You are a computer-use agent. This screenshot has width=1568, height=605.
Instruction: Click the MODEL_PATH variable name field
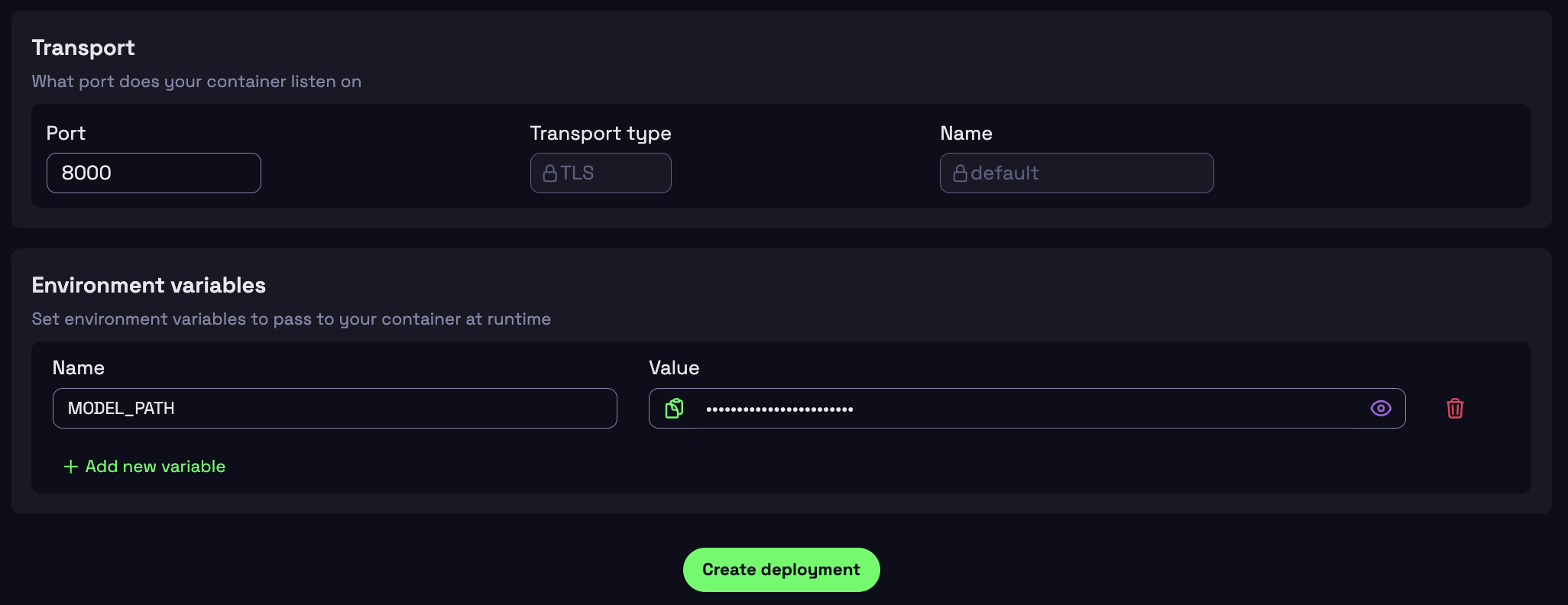click(335, 409)
